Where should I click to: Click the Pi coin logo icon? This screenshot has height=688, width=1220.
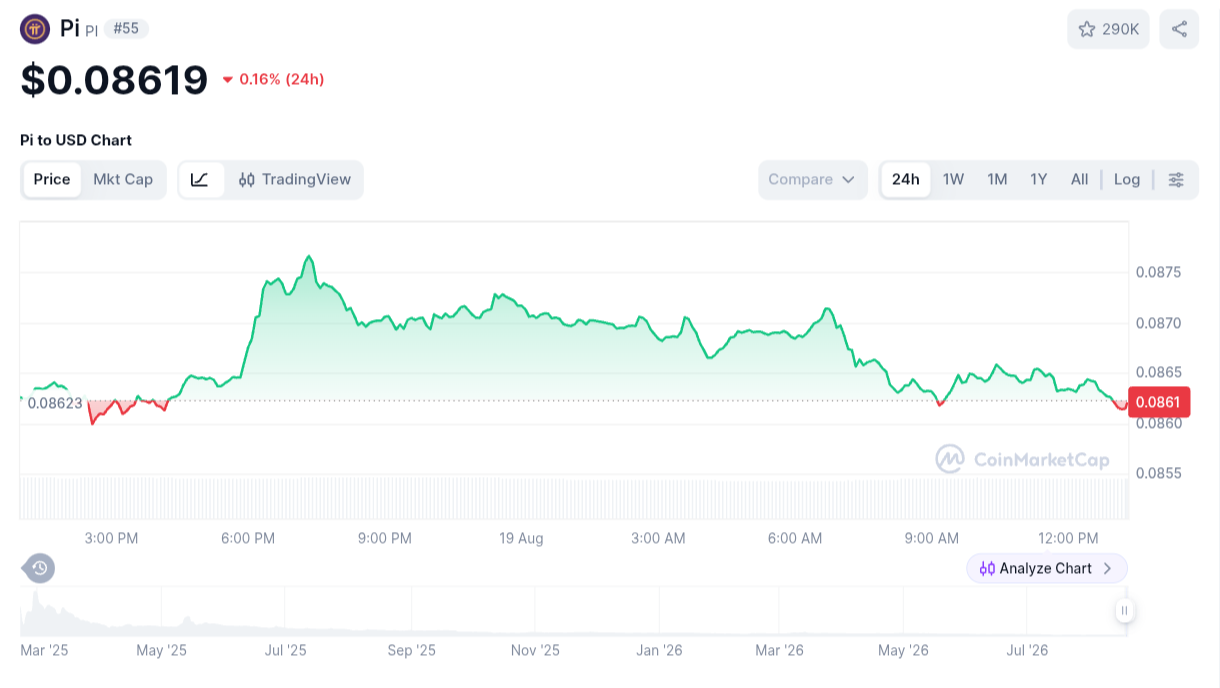click(35, 29)
